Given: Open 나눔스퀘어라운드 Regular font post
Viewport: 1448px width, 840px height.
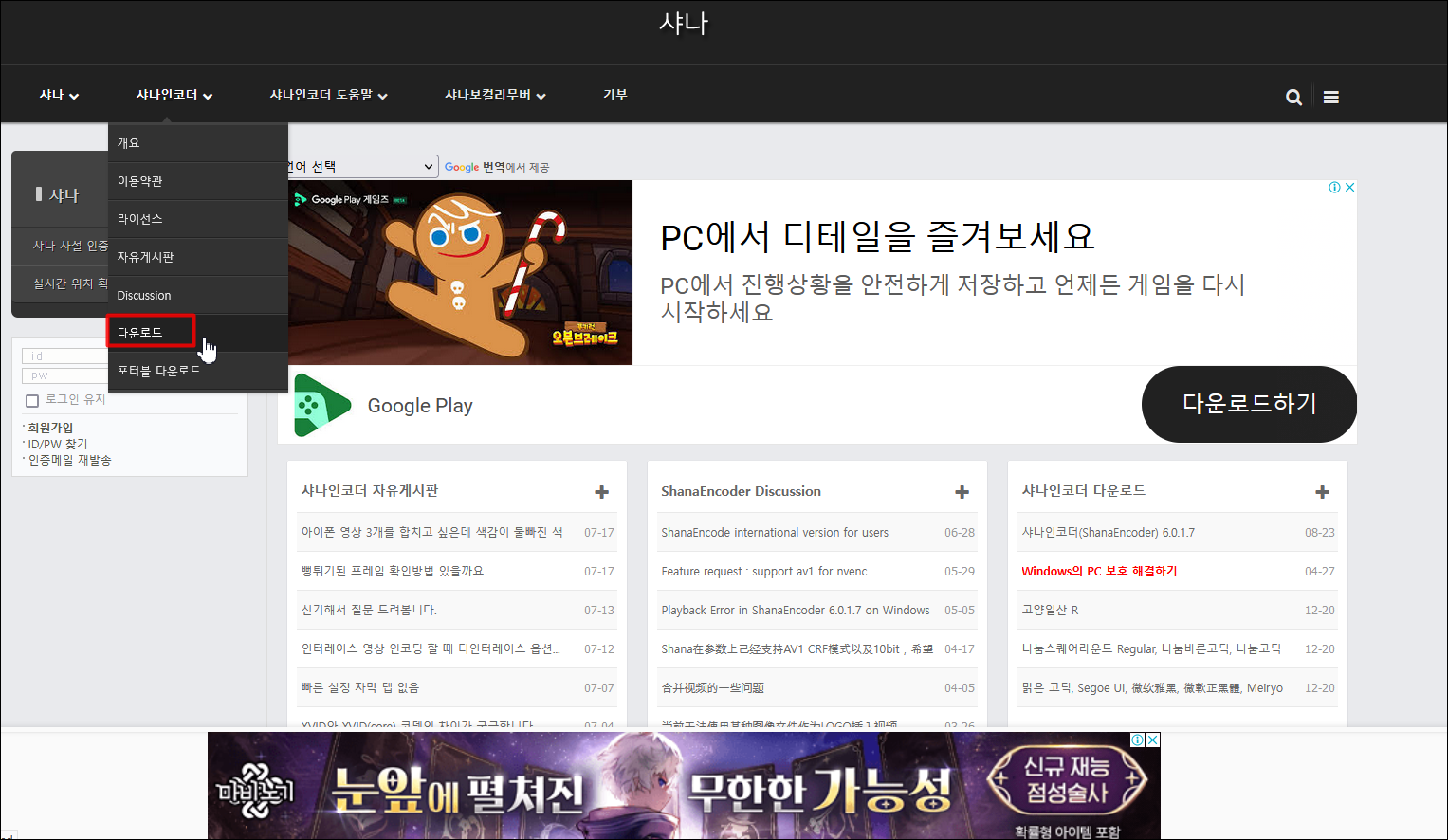Looking at the screenshot, I should point(1151,649).
